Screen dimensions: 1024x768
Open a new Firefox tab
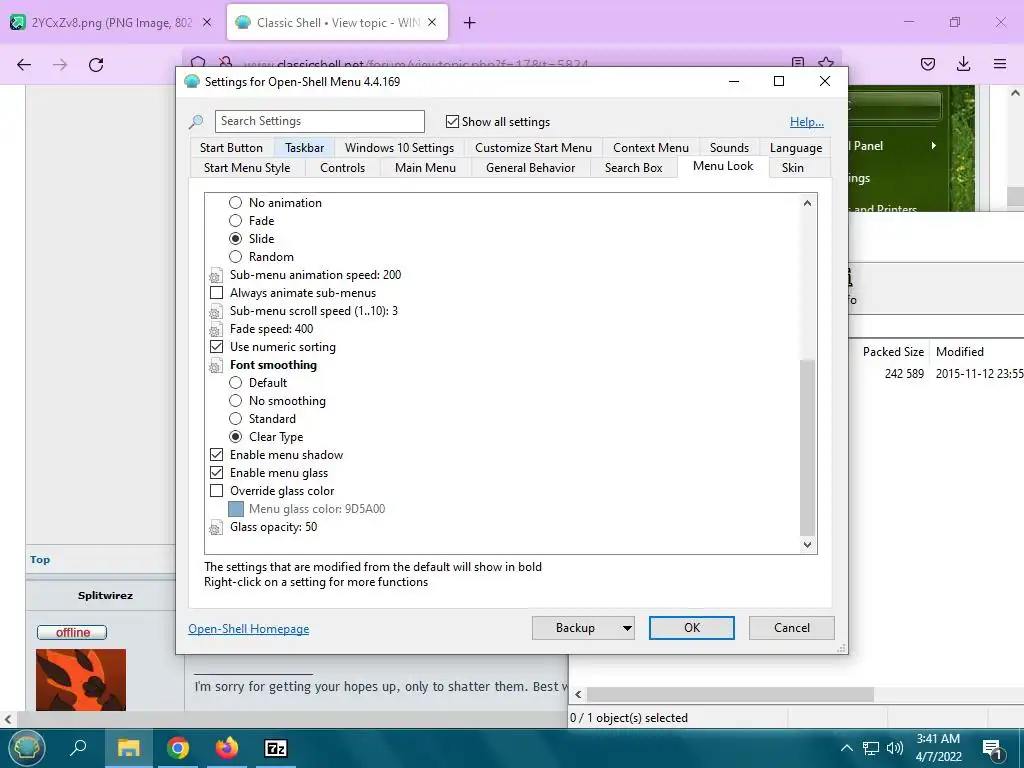click(x=470, y=23)
